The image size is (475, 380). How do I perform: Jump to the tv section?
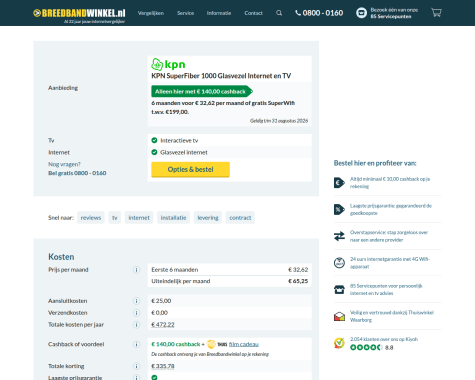click(x=114, y=218)
